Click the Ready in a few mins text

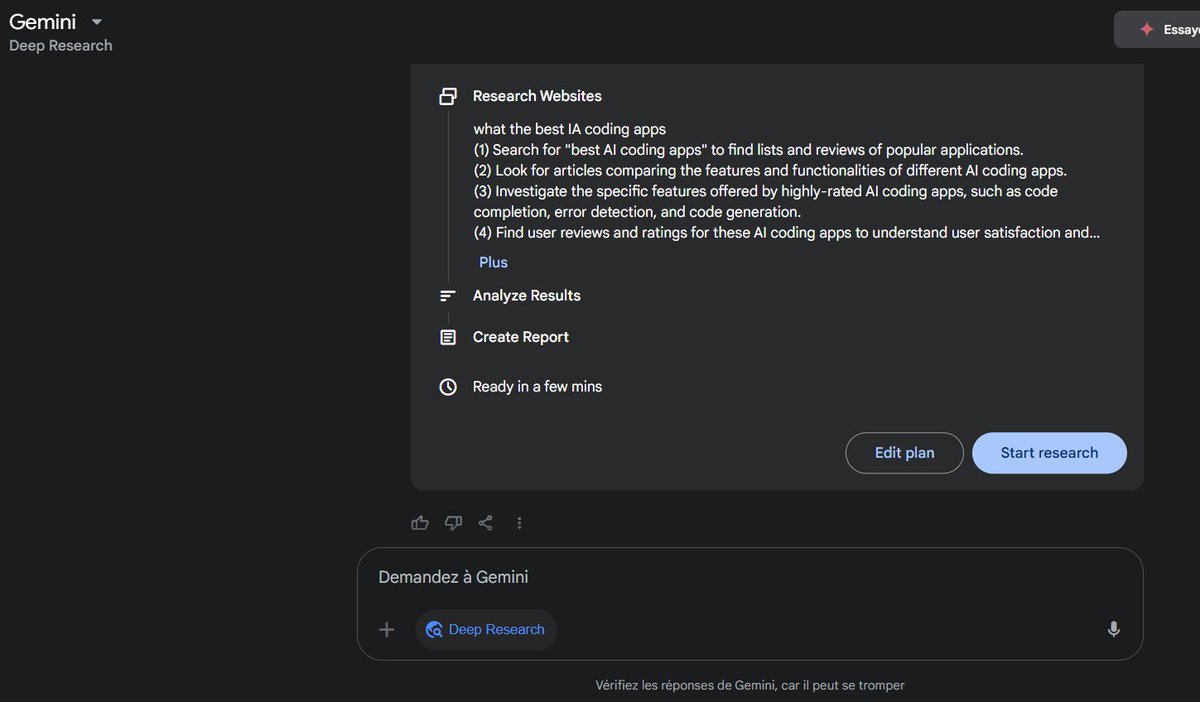pos(537,386)
